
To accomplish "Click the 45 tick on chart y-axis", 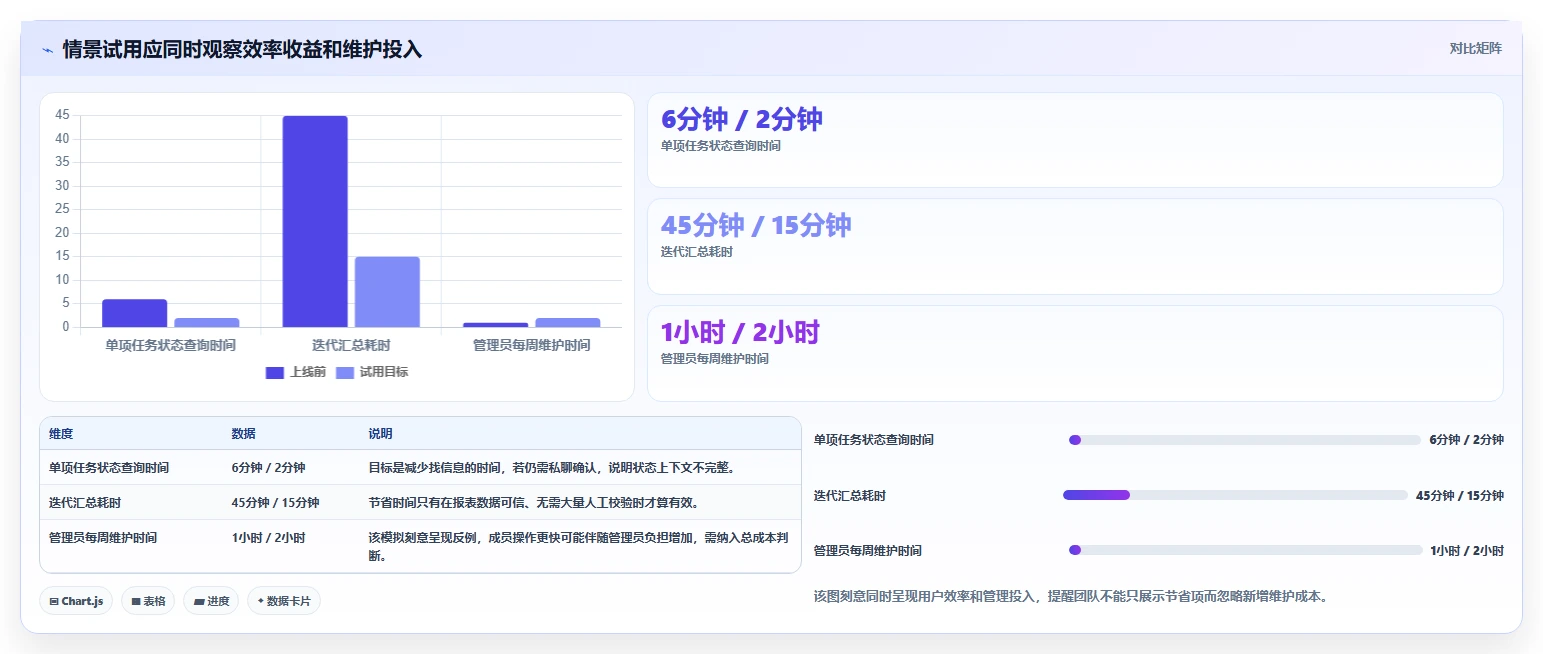I will coord(62,115).
